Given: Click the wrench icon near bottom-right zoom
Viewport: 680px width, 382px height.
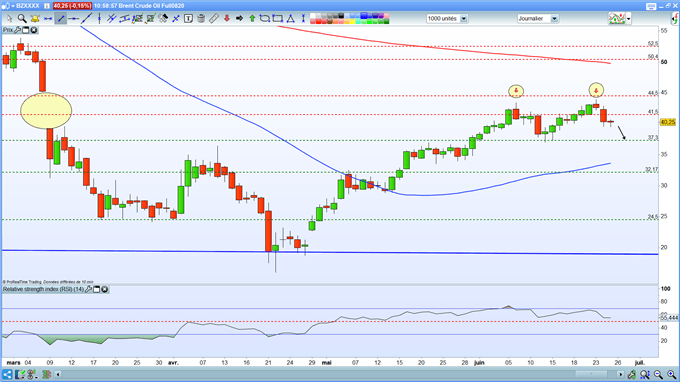Looking at the screenshot, I should (x=632, y=374).
